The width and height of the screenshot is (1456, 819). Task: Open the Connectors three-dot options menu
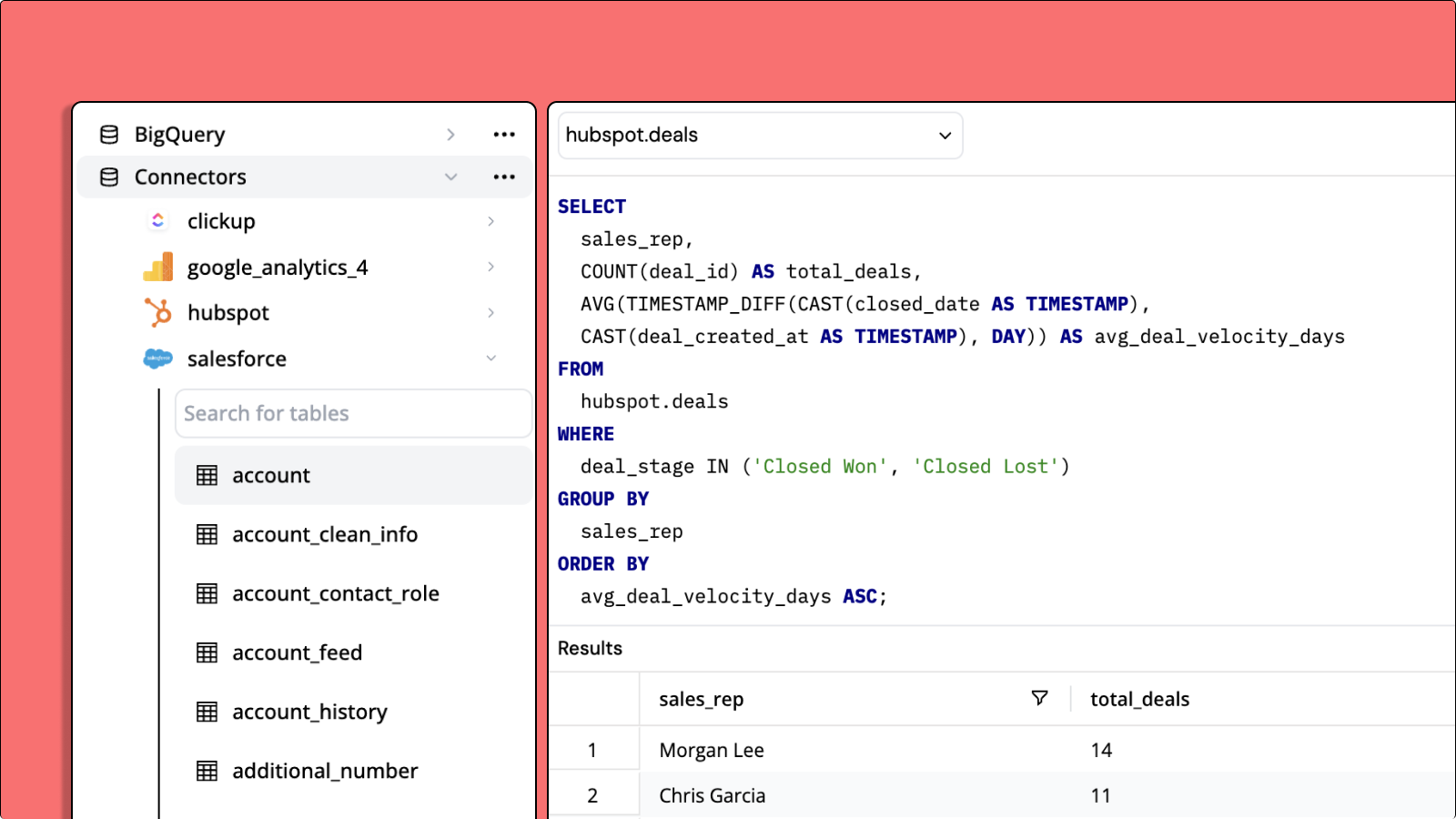(504, 177)
